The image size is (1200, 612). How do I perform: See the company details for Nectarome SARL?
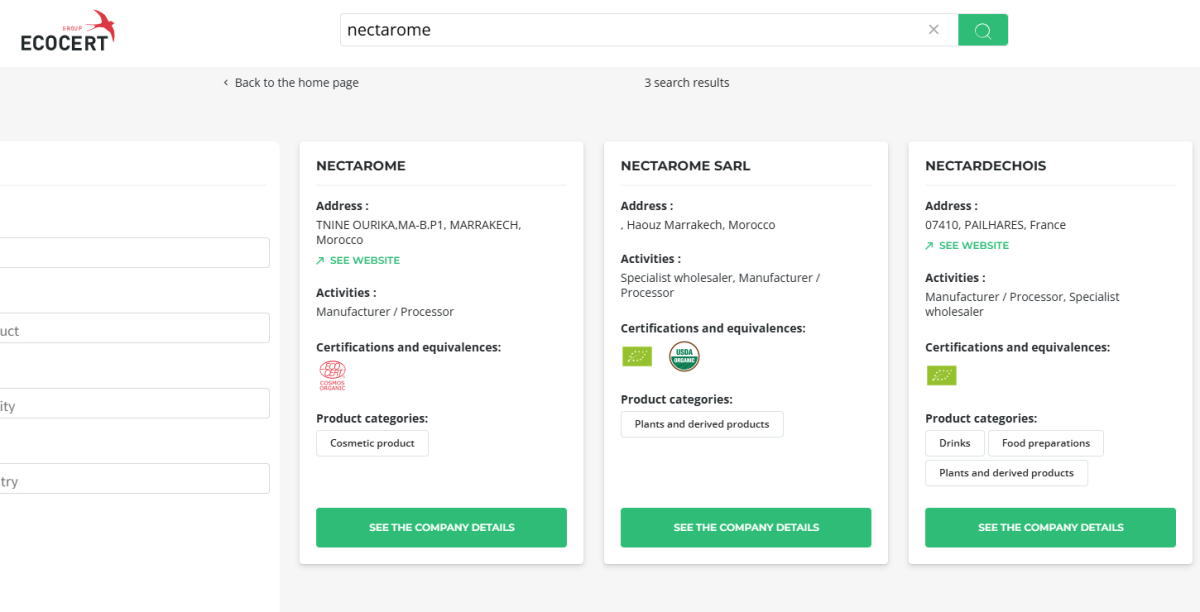click(746, 527)
